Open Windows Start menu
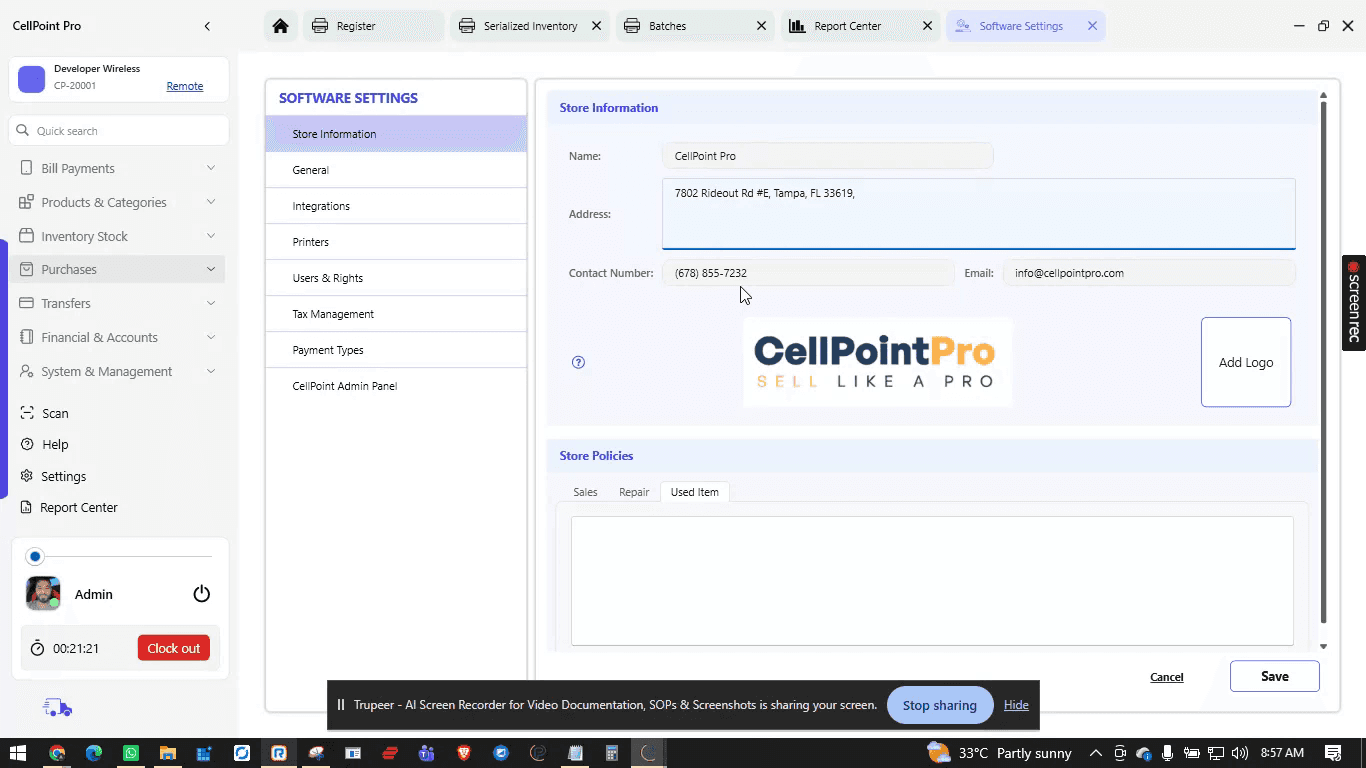The image size is (1366, 768). [18, 753]
